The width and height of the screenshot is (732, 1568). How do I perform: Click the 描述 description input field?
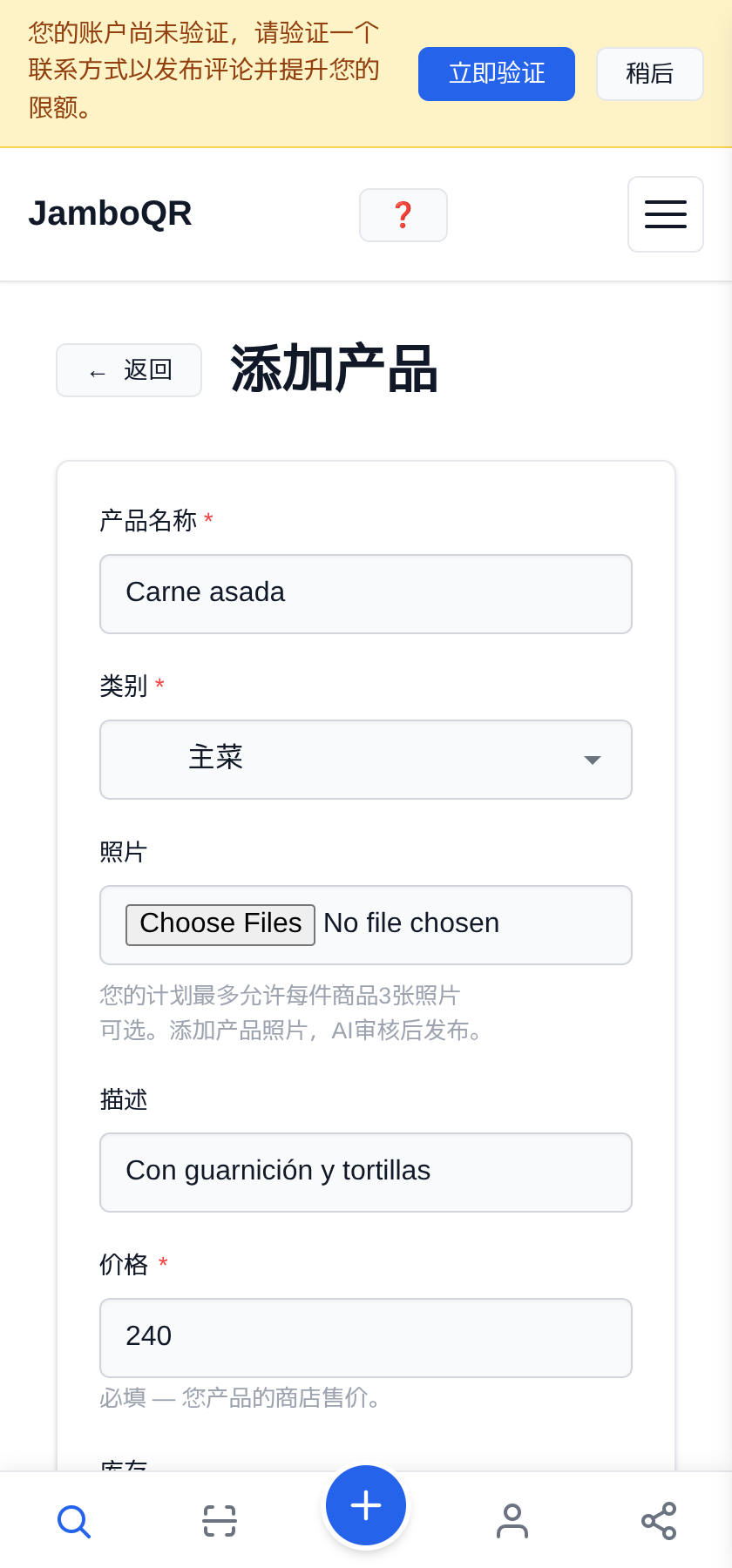[366, 1173]
